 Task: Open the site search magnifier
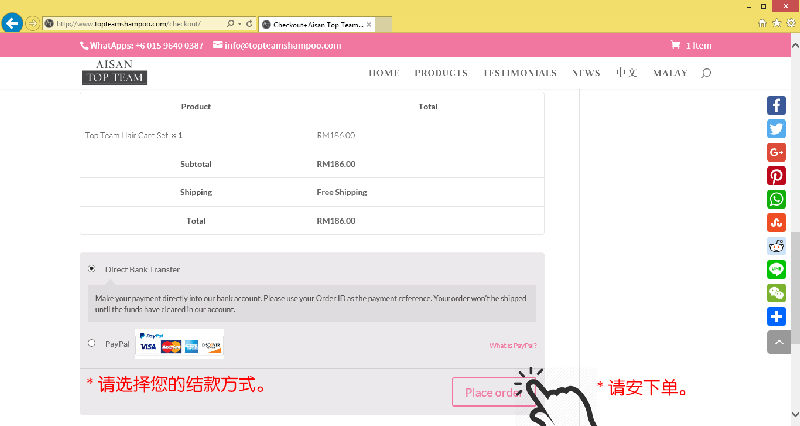coord(706,73)
